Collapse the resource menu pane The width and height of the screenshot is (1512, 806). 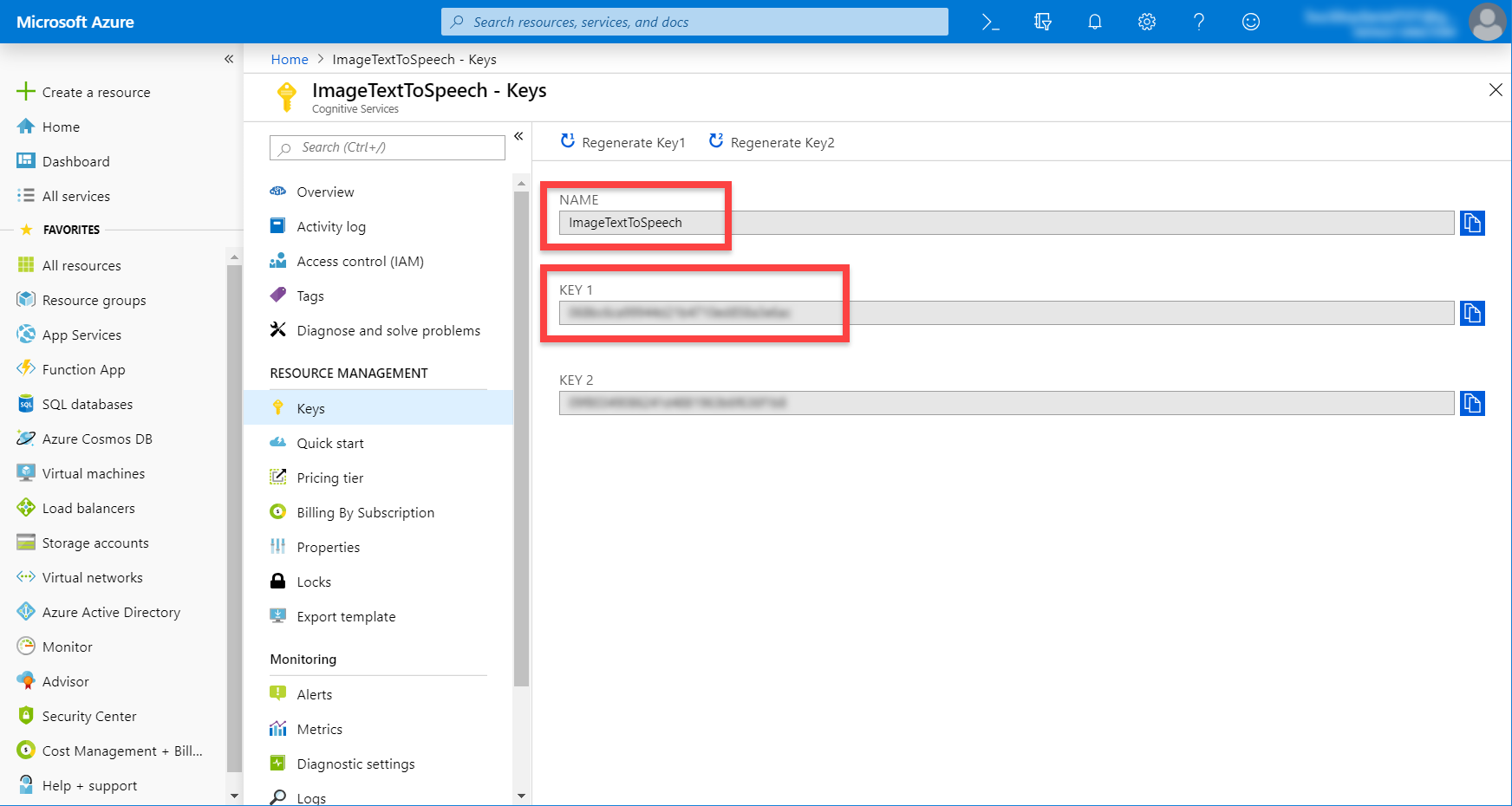(x=518, y=136)
